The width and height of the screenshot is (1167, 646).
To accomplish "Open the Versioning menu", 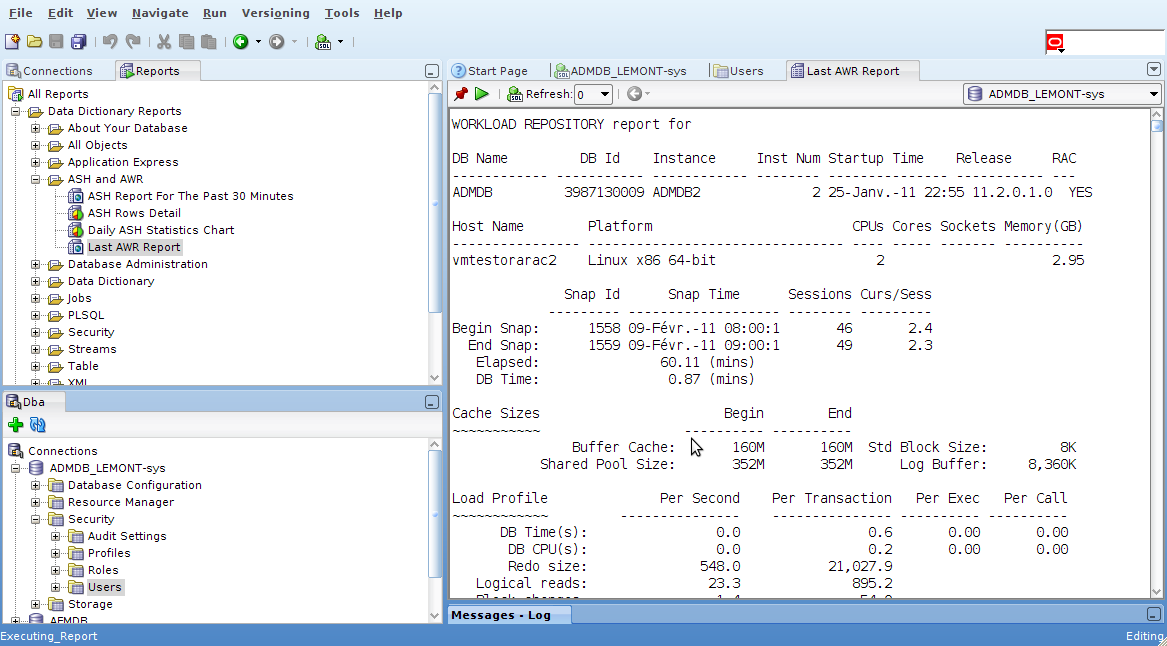I will [276, 13].
